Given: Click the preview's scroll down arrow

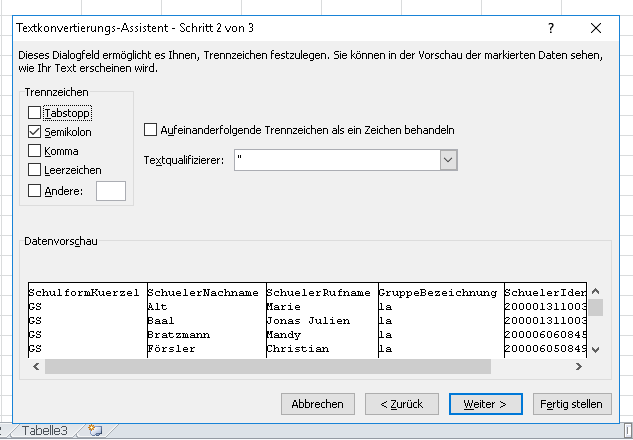Looking at the screenshot, I should click(595, 349).
